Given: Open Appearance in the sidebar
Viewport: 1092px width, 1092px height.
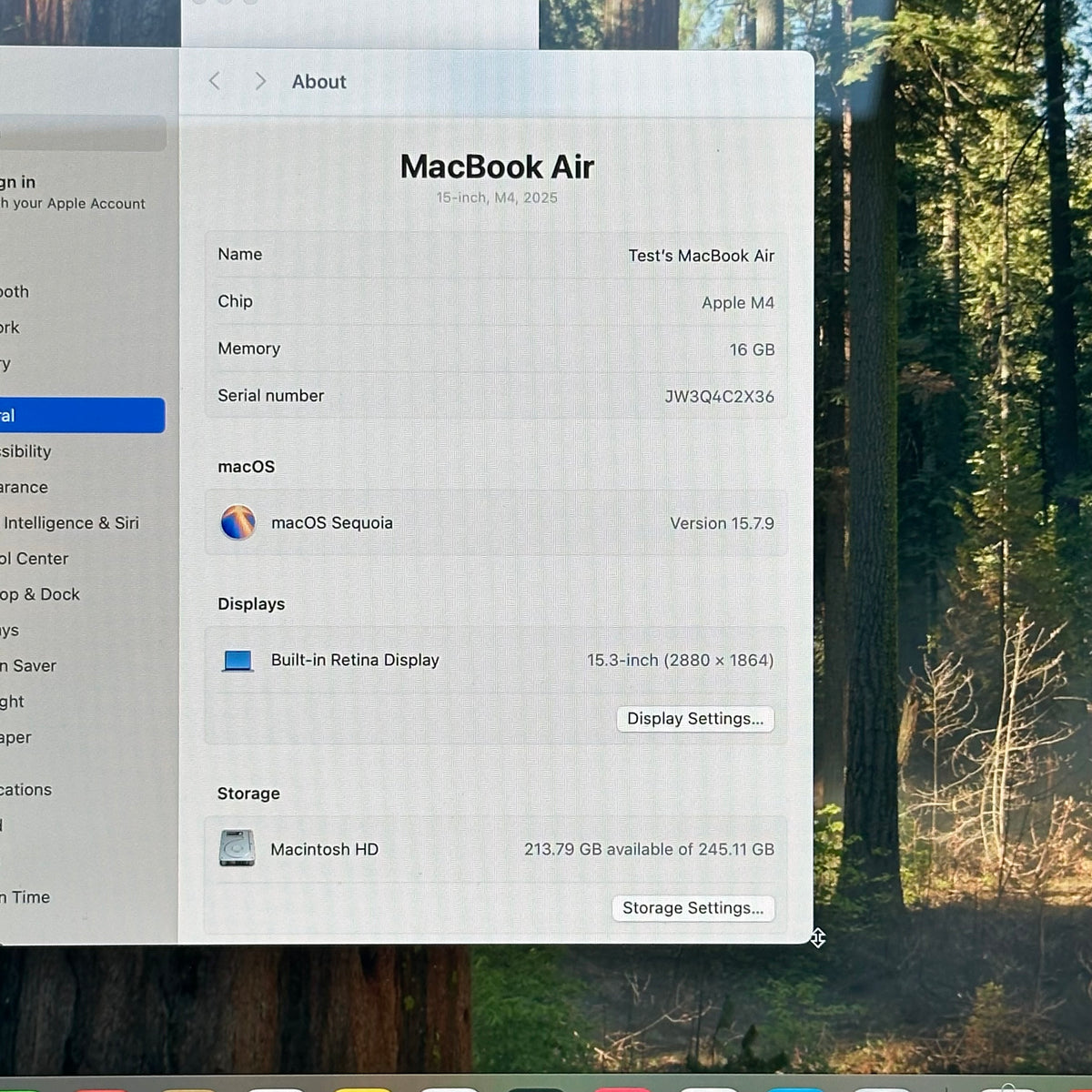Looking at the screenshot, I should click(x=24, y=487).
